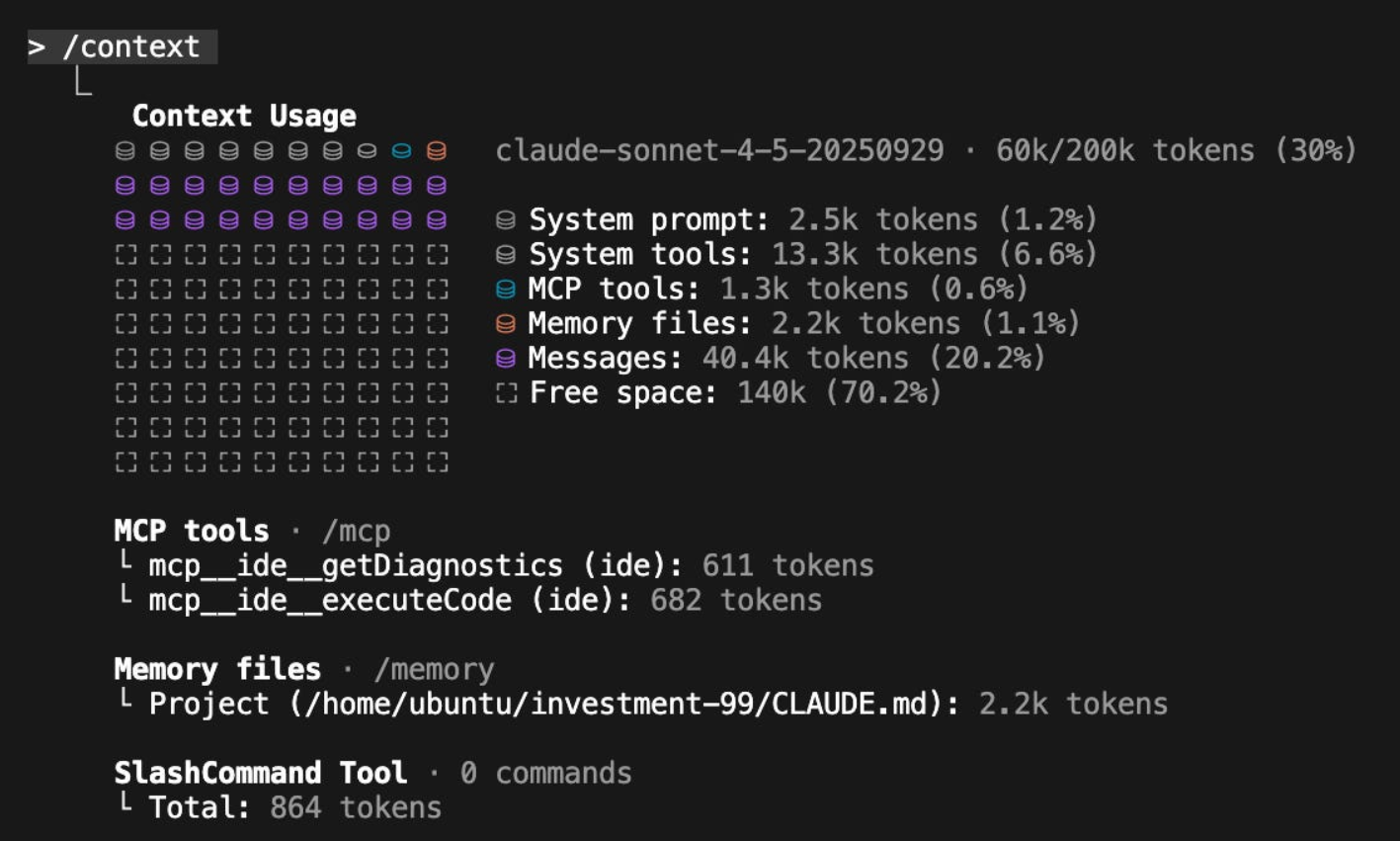Click the /memory command link
1400x841 pixels.
tap(434, 669)
